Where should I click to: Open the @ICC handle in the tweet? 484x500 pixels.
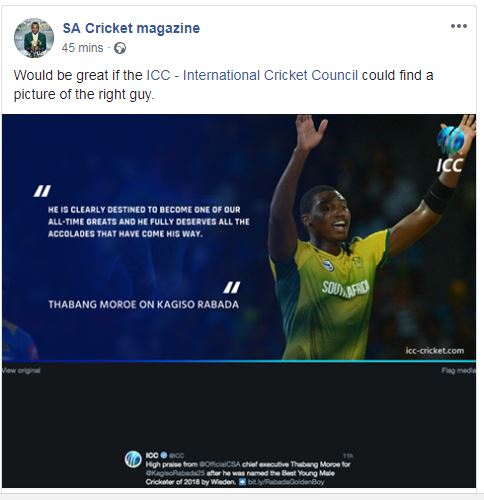(177, 455)
